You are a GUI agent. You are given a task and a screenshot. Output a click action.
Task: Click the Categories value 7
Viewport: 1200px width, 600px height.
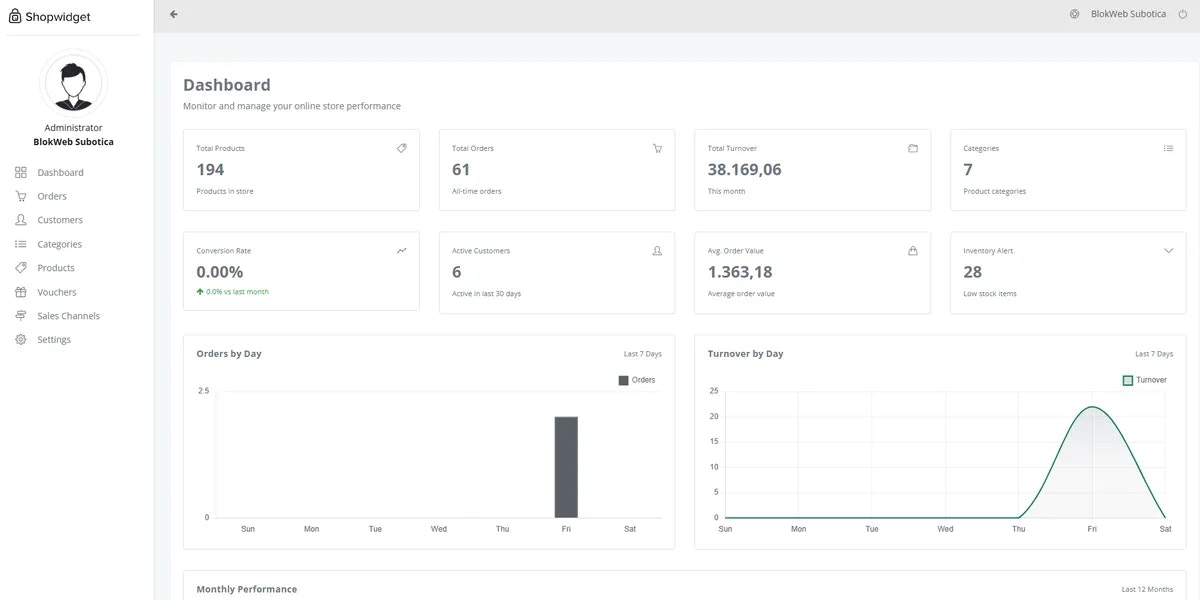tap(968, 170)
